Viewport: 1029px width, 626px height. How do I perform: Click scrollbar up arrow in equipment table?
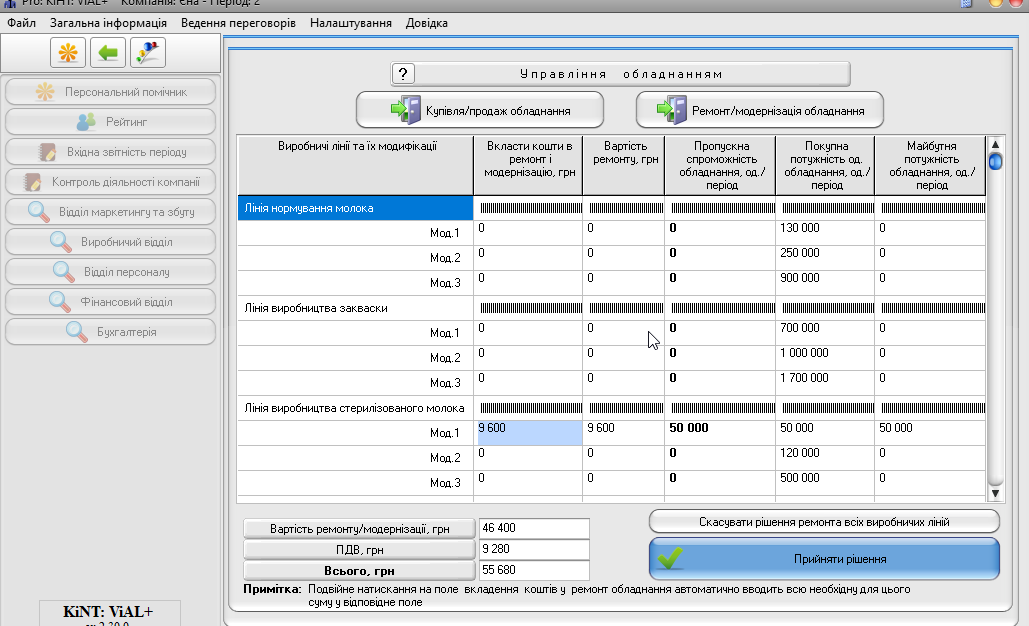pyautogui.click(x=995, y=144)
